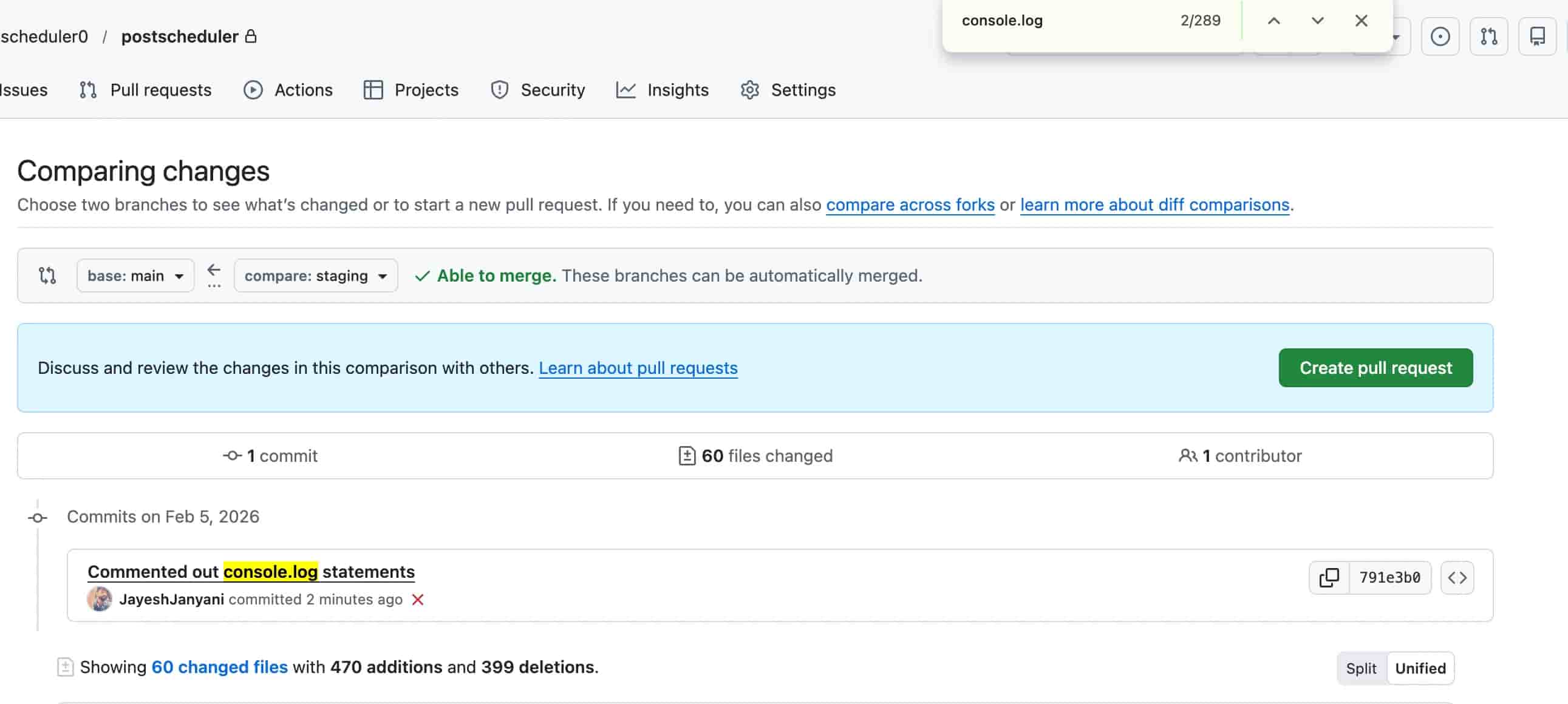Image resolution: width=1568 pixels, height=704 pixels.
Task: Go to next find match
Action: (1317, 21)
